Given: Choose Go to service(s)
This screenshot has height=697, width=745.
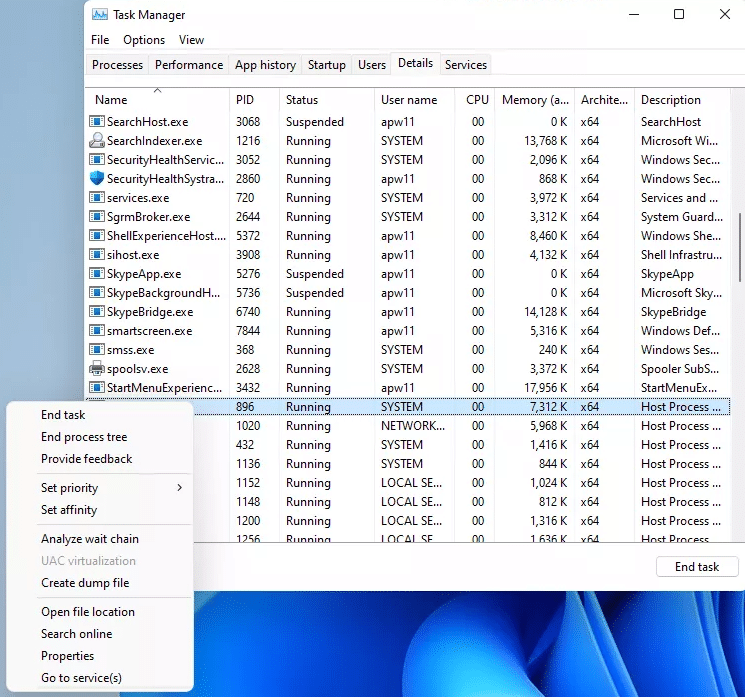Looking at the screenshot, I should [81, 678].
